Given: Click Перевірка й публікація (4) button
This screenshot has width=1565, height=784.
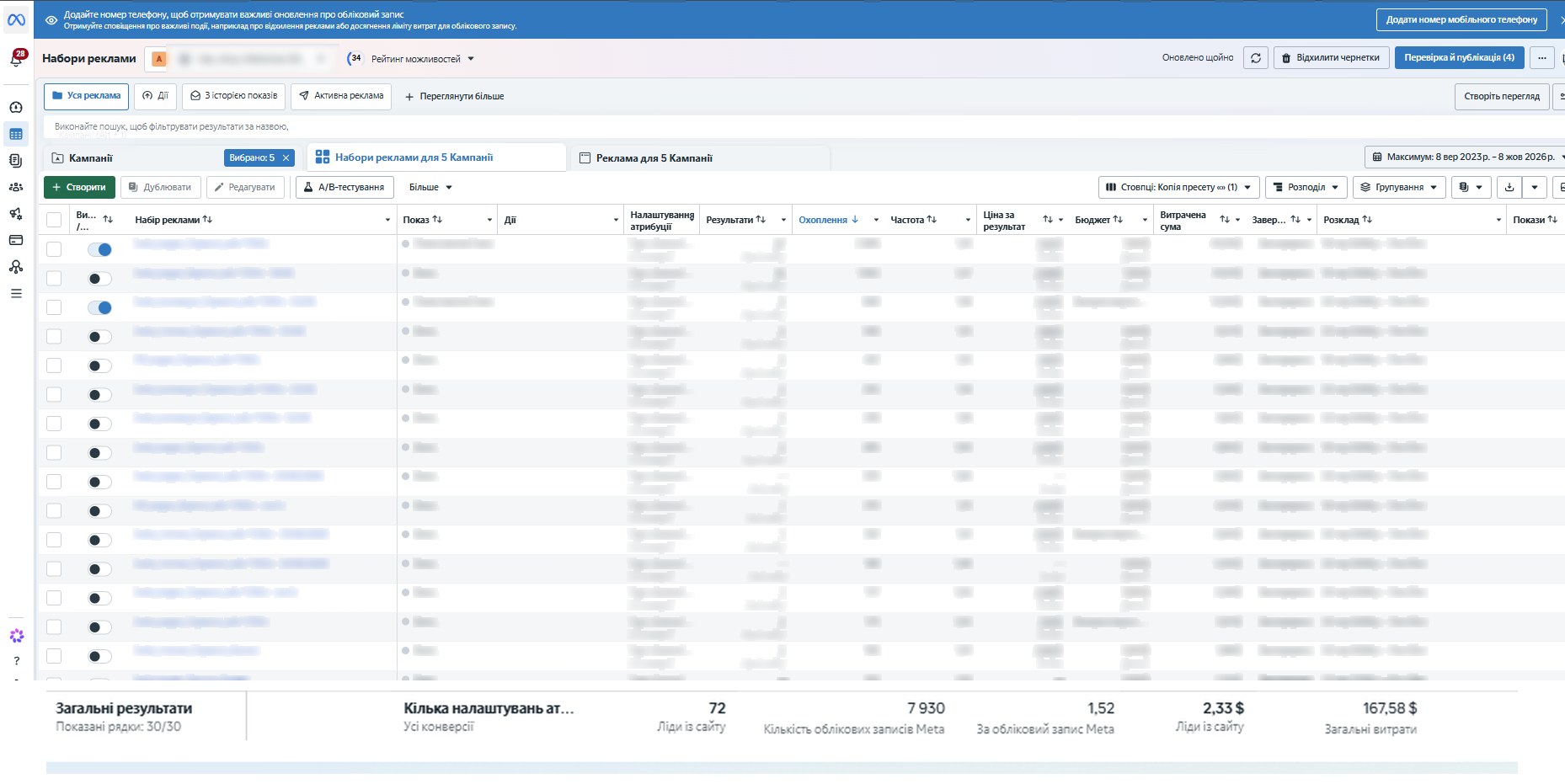Looking at the screenshot, I should point(1459,58).
